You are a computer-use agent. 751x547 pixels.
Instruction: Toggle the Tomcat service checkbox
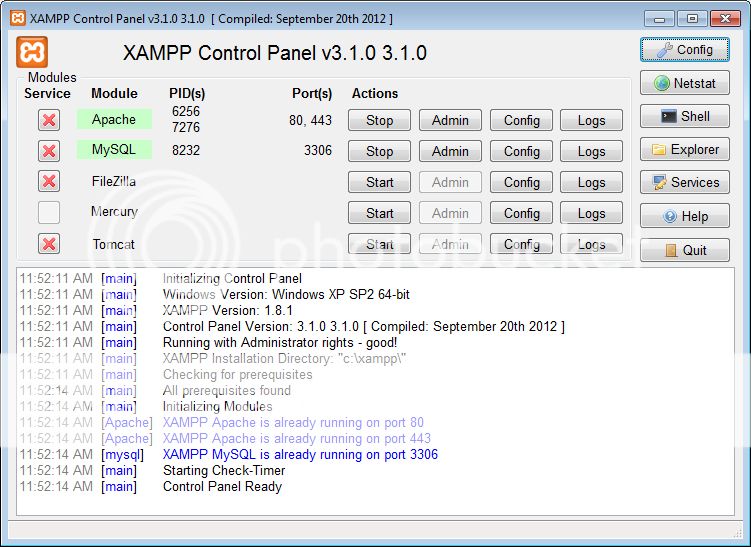[x=49, y=244]
